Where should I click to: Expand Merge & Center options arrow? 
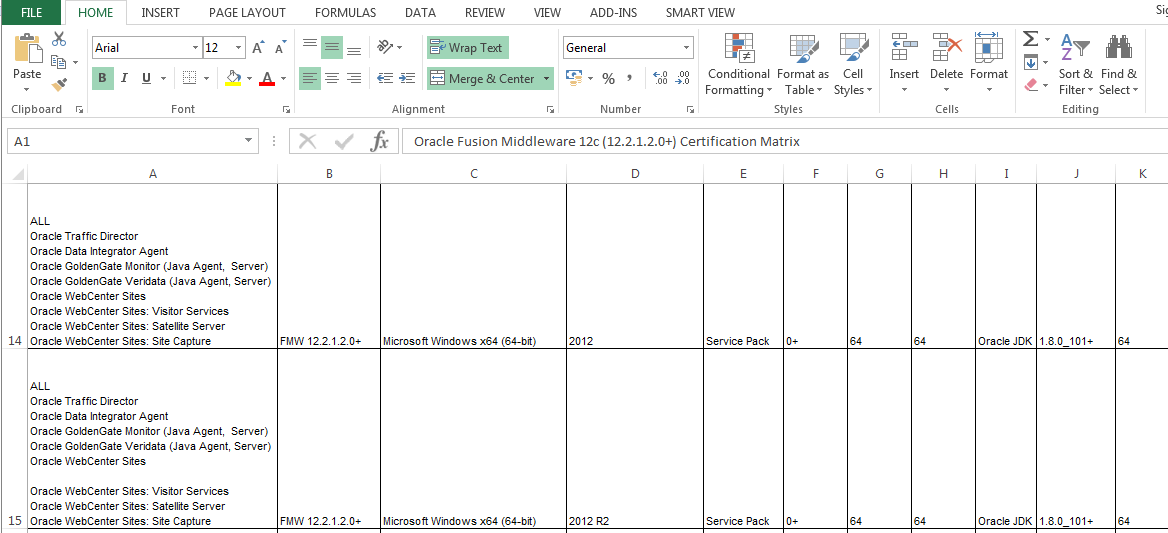coord(547,78)
